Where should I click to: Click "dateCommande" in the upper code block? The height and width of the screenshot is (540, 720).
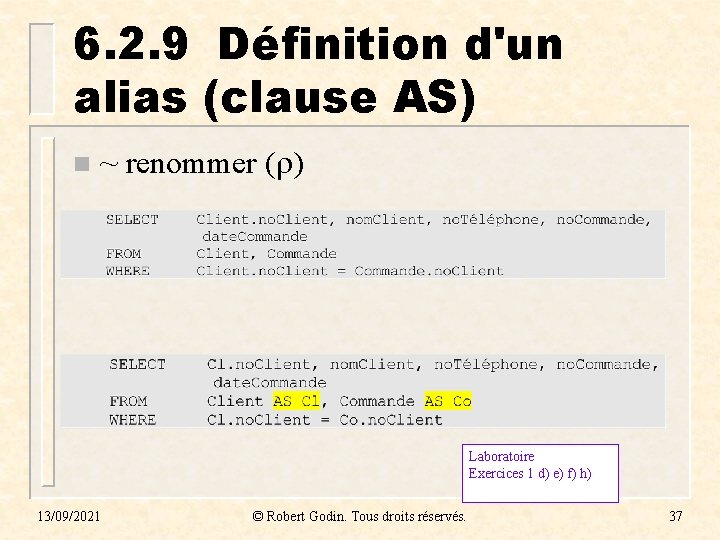click(x=255, y=236)
